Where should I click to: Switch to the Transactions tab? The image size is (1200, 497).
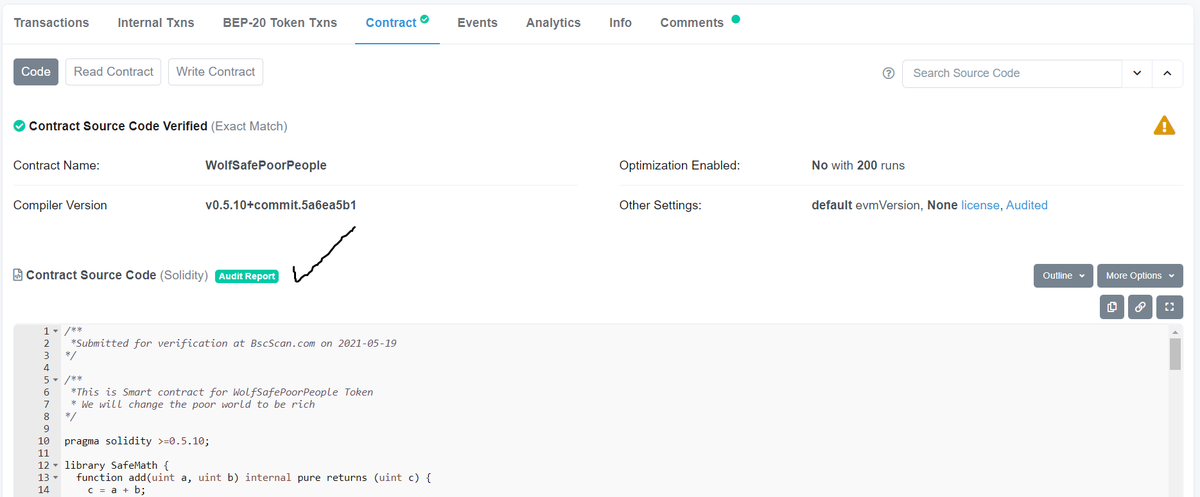pos(51,22)
